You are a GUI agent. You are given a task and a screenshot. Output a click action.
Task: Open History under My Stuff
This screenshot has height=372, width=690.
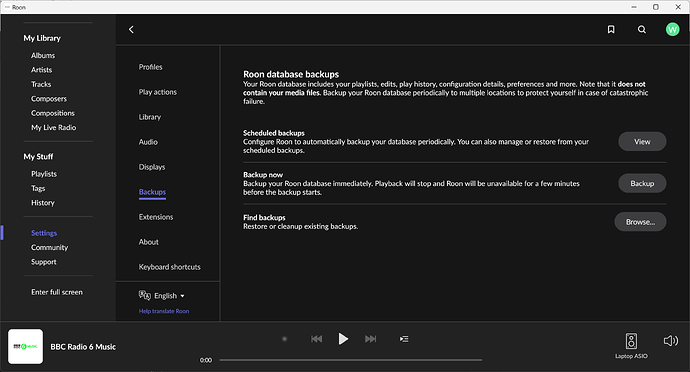pyautogui.click(x=43, y=203)
